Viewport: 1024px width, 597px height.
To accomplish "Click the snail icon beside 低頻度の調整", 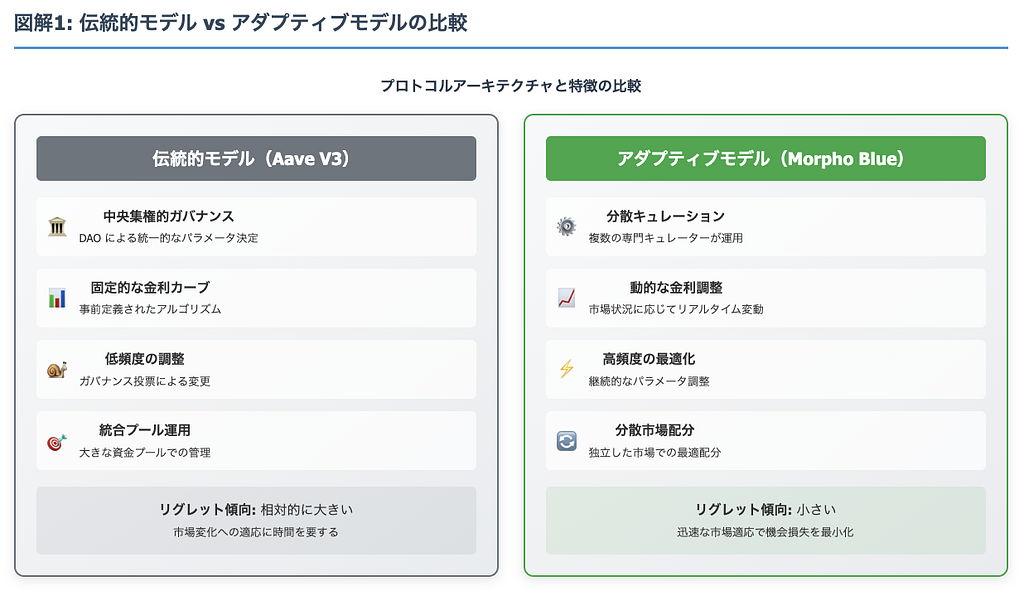I will pos(57,370).
